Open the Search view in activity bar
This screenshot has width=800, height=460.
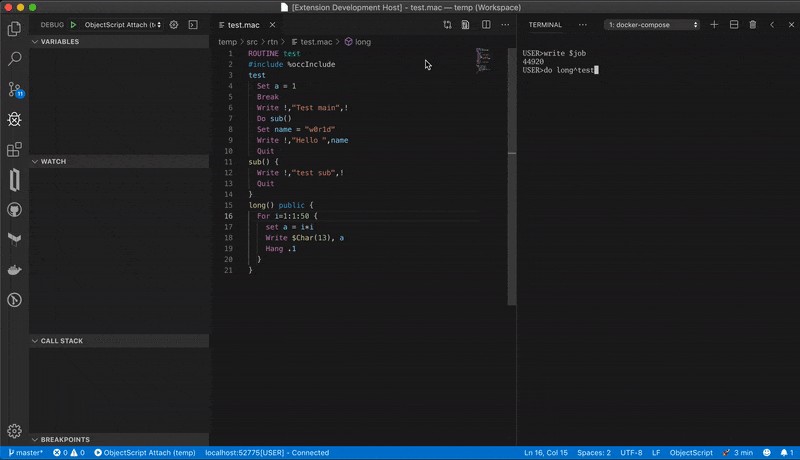coord(14,59)
